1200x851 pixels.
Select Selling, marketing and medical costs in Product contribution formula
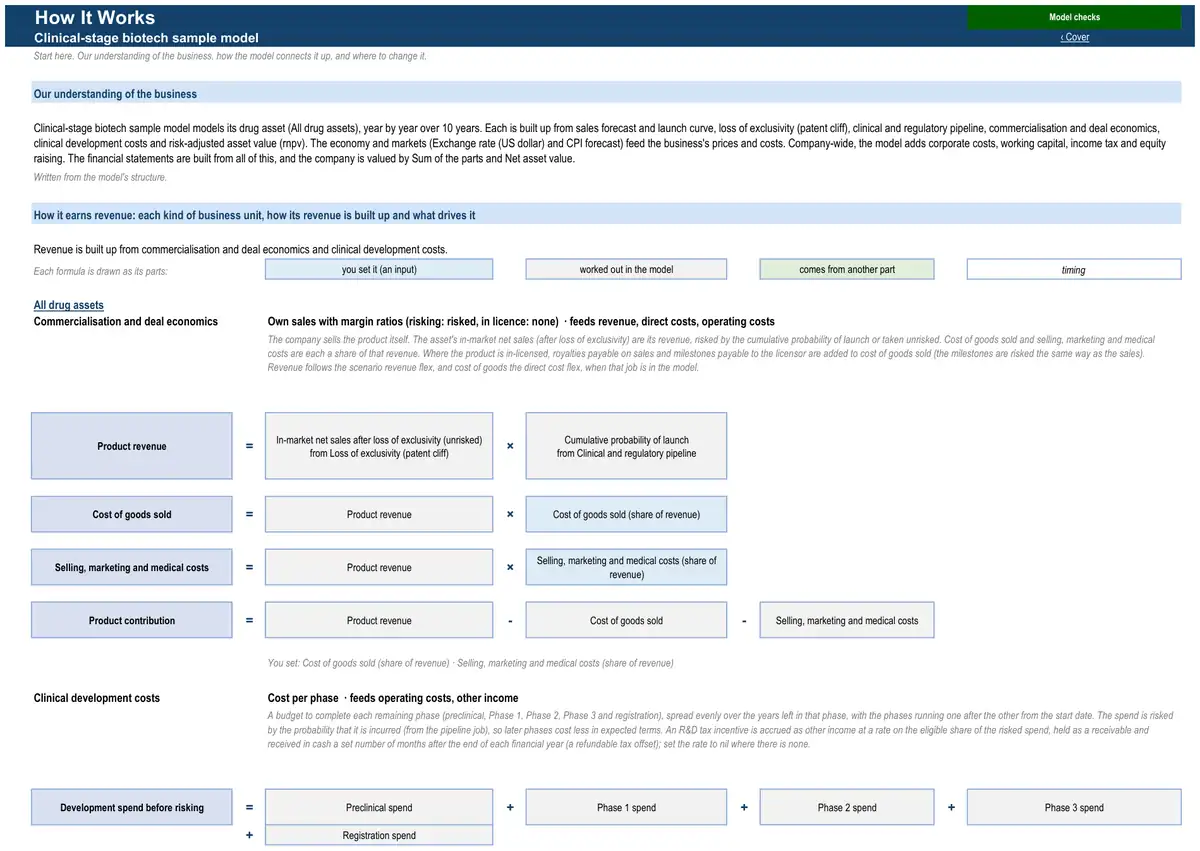(x=847, y=620)
